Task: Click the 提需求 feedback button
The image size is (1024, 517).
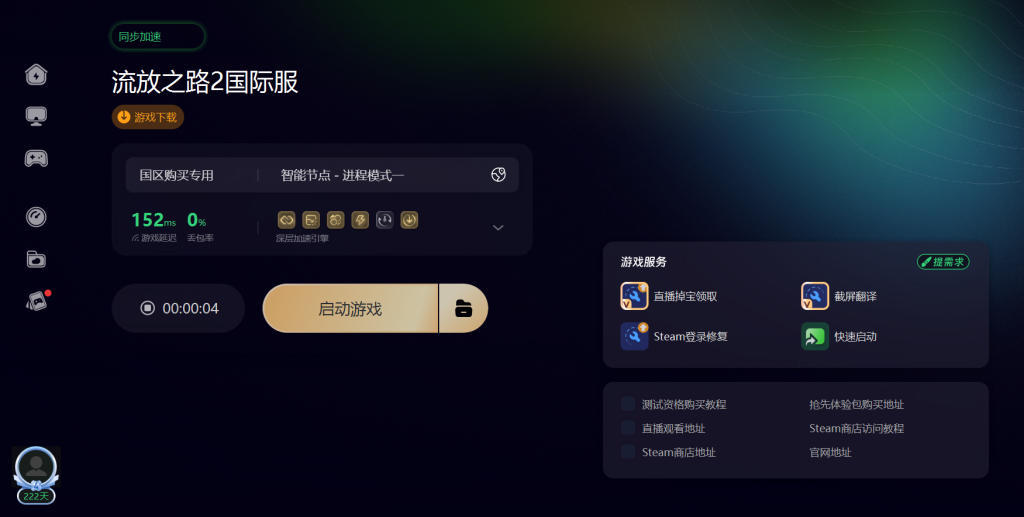Action: (x=943, y=262)
